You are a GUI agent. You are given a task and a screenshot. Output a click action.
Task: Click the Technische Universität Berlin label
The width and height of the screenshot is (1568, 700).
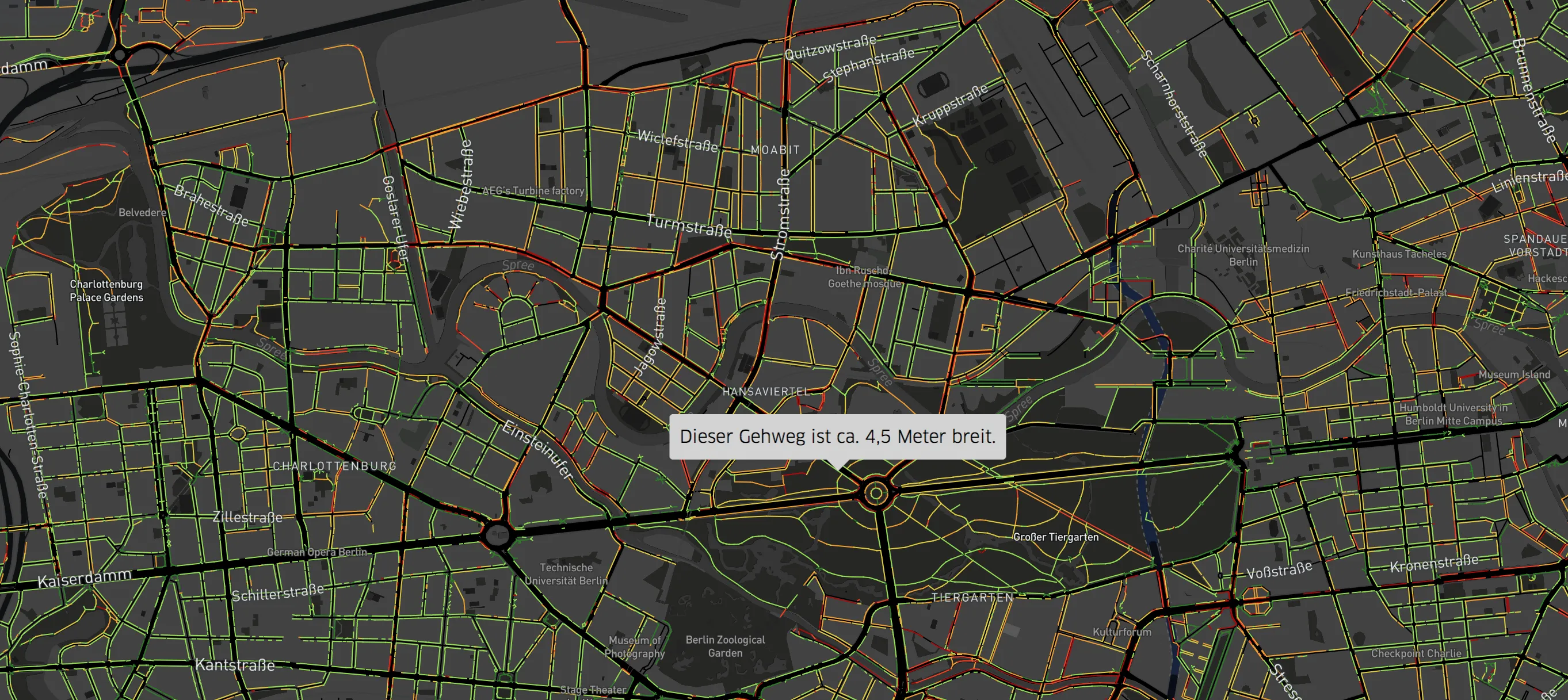566,574
